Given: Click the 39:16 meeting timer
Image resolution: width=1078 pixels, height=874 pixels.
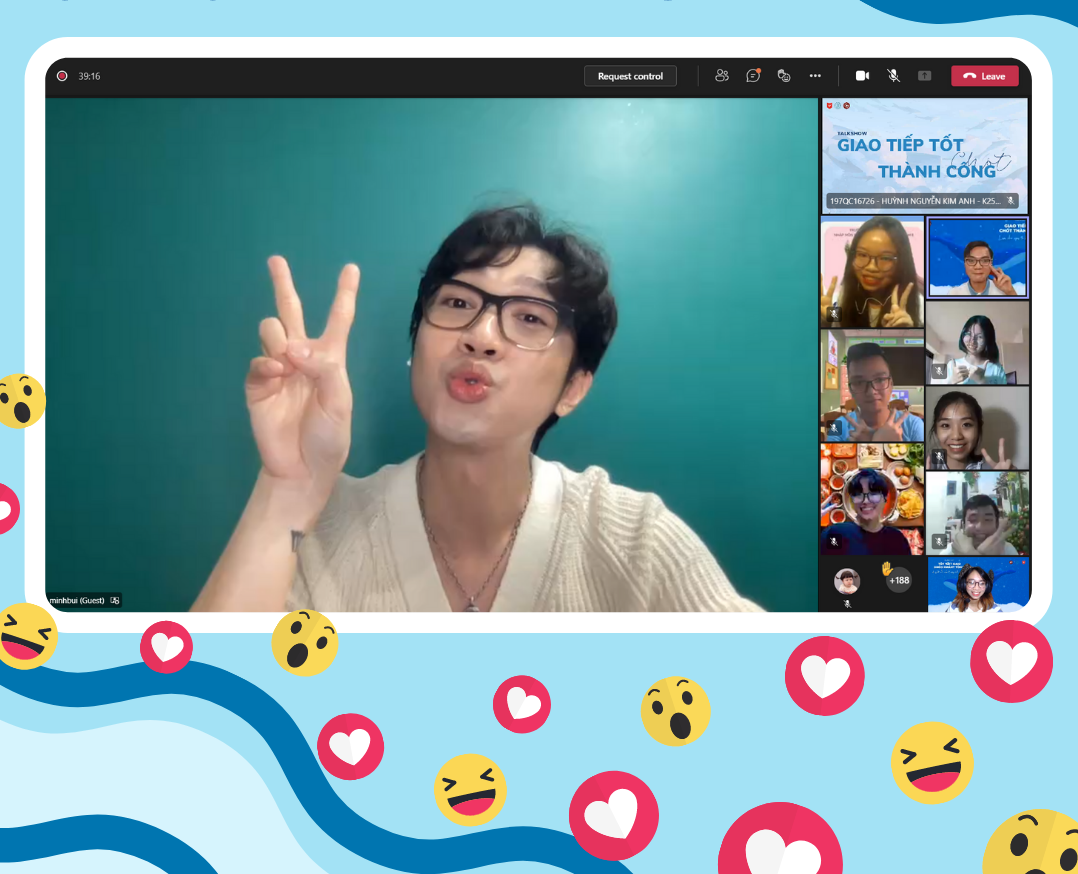Looking at the screenshot, I should tap(89, 76).
